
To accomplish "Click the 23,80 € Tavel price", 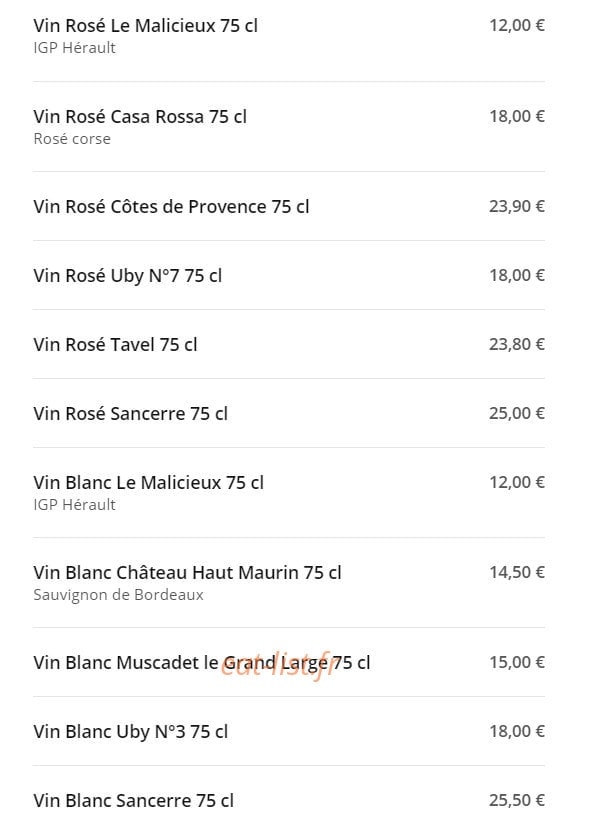I will click(x=517, y=344).
